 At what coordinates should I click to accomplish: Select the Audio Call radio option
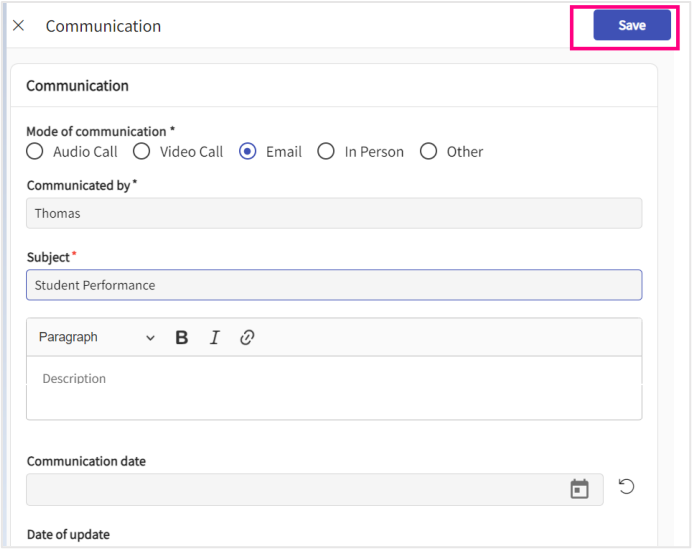click(x=35, y=152)
